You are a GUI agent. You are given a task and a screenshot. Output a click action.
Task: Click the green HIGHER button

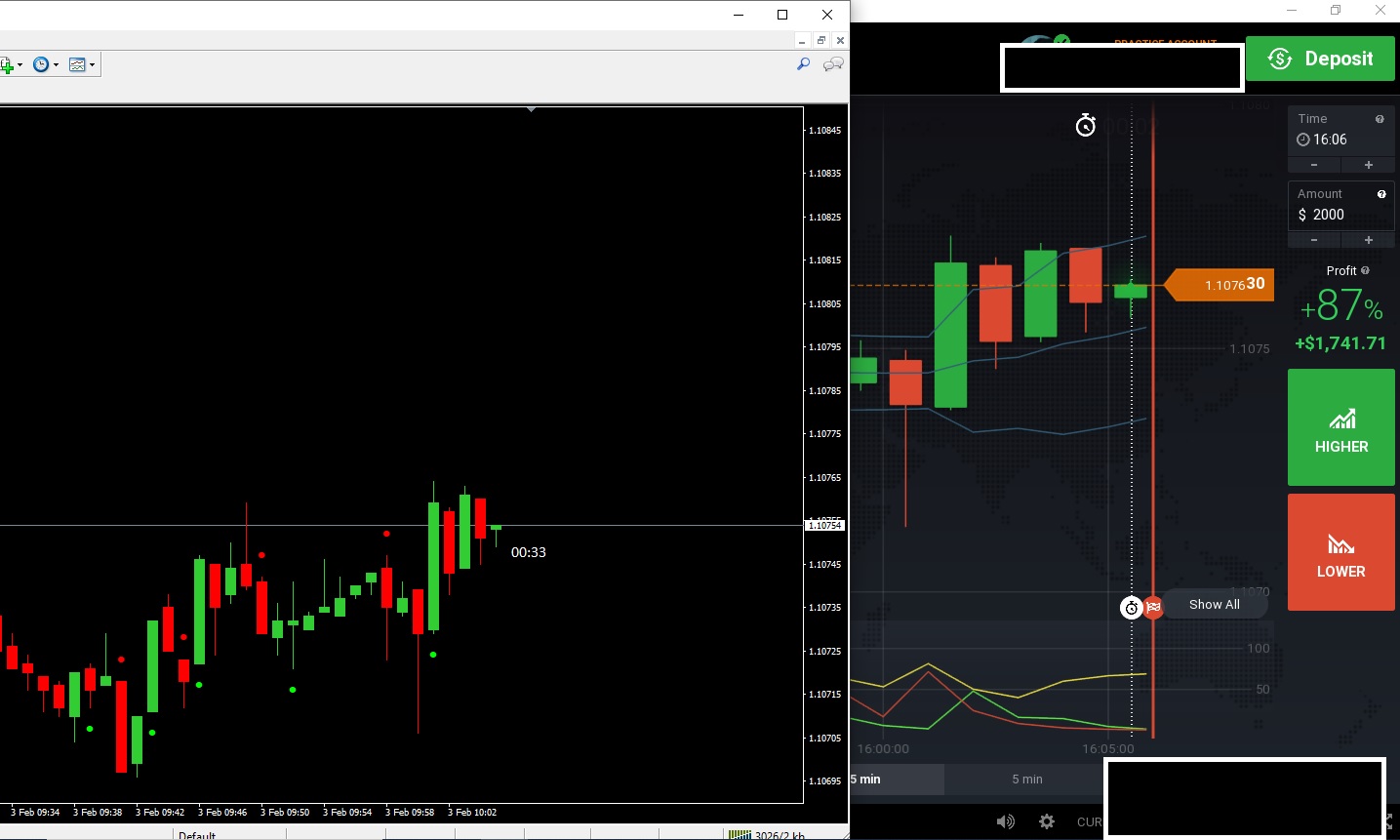tap(1340, 427)
